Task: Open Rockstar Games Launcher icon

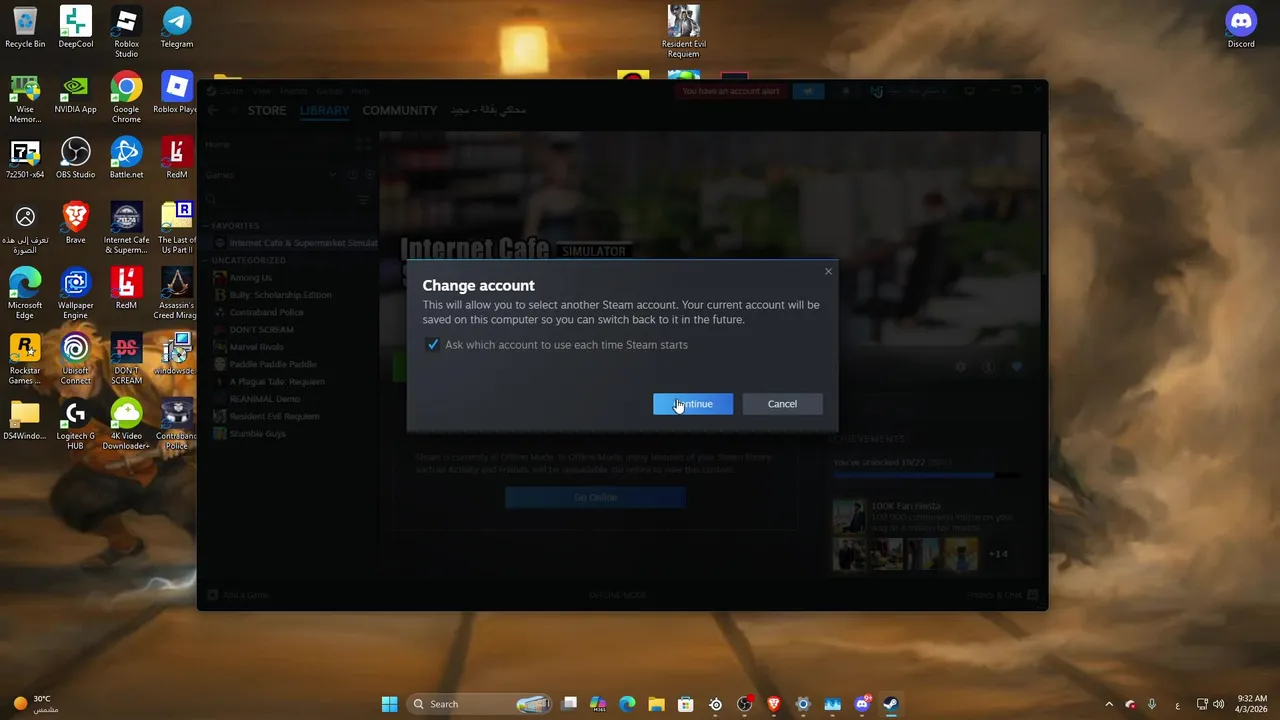Action: pos(25,359)
